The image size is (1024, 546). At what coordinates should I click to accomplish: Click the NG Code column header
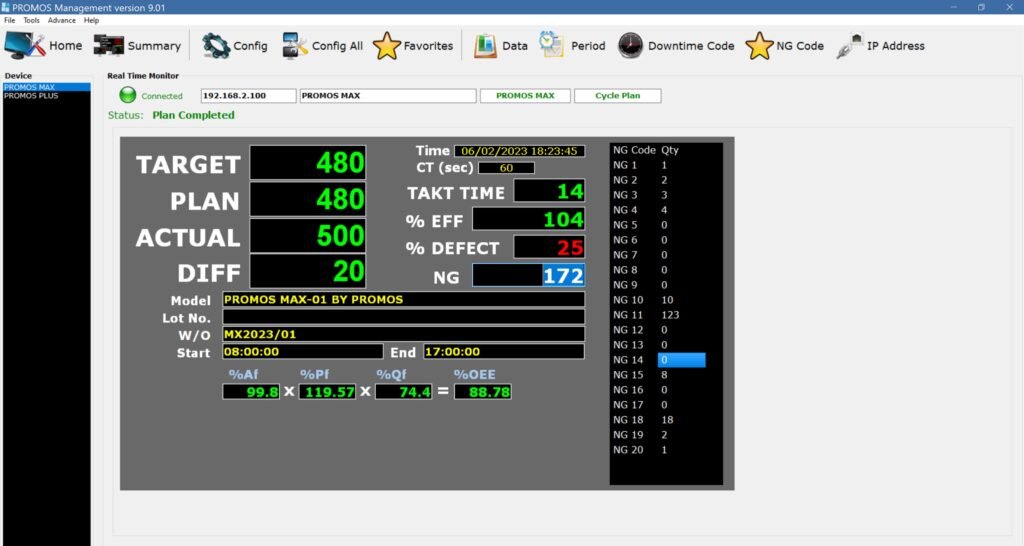(633, 150)
